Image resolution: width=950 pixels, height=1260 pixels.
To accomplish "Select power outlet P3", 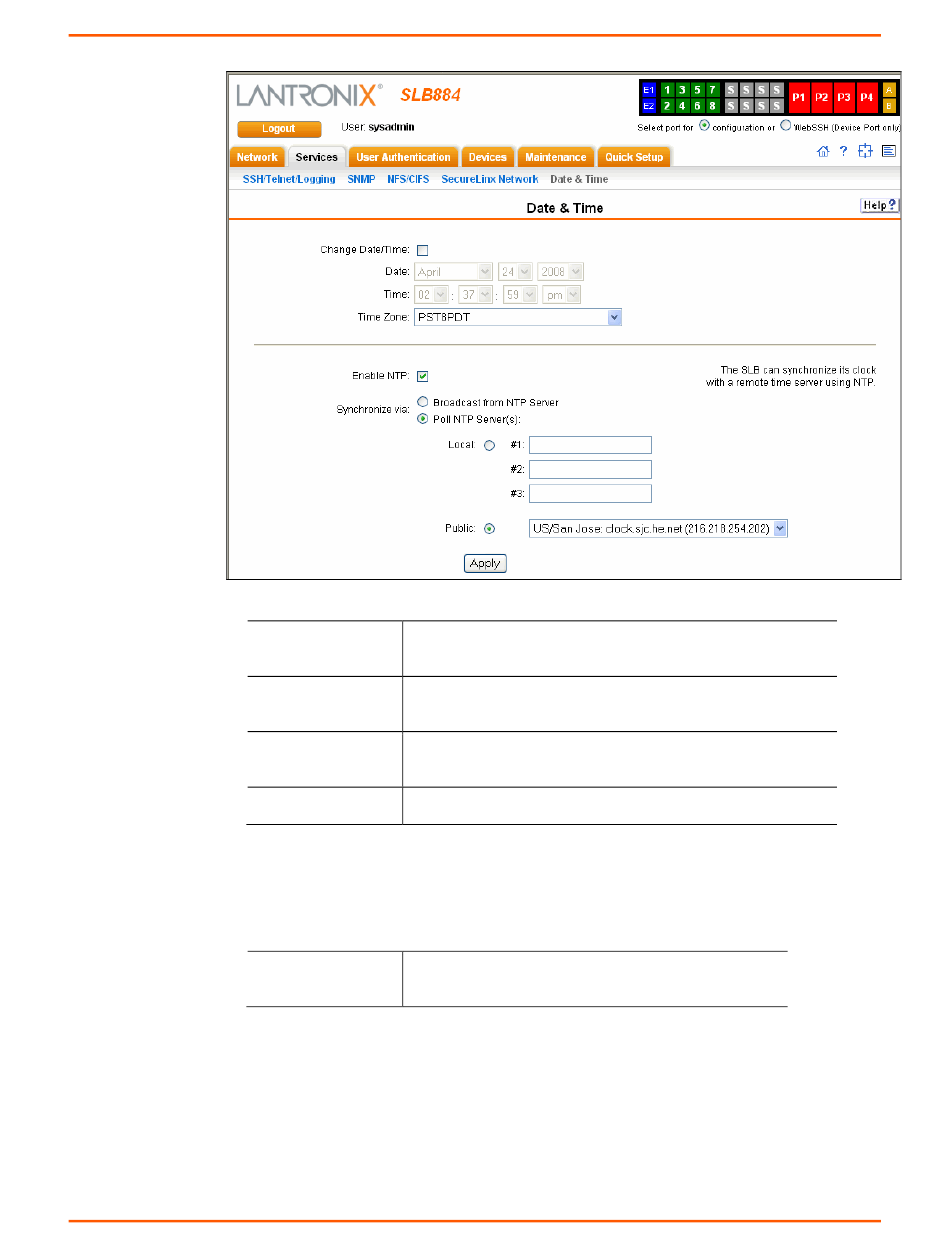I will tap(844, 97).
